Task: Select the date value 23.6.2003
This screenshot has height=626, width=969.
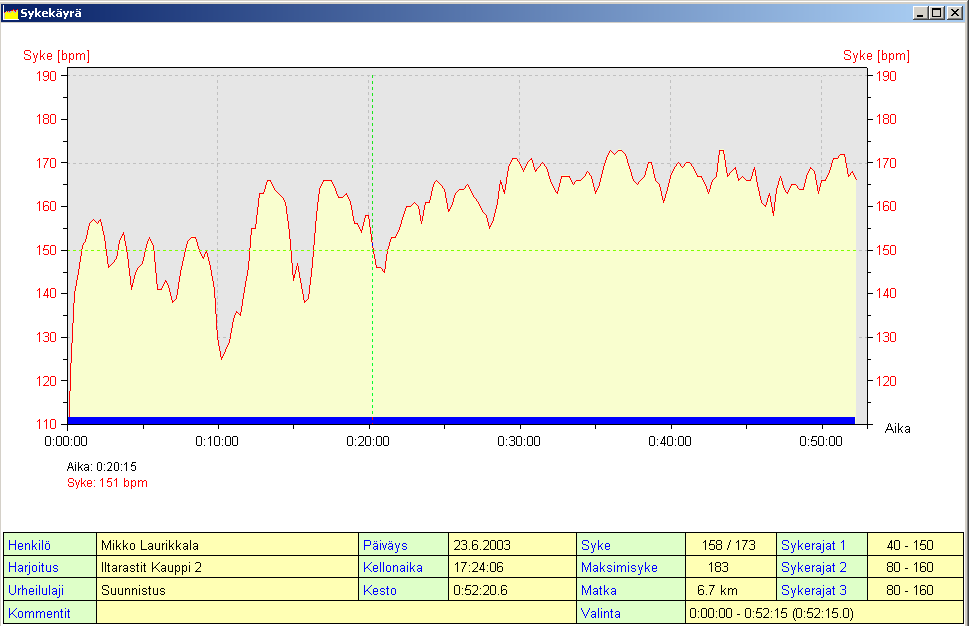Action: (511, 545)
